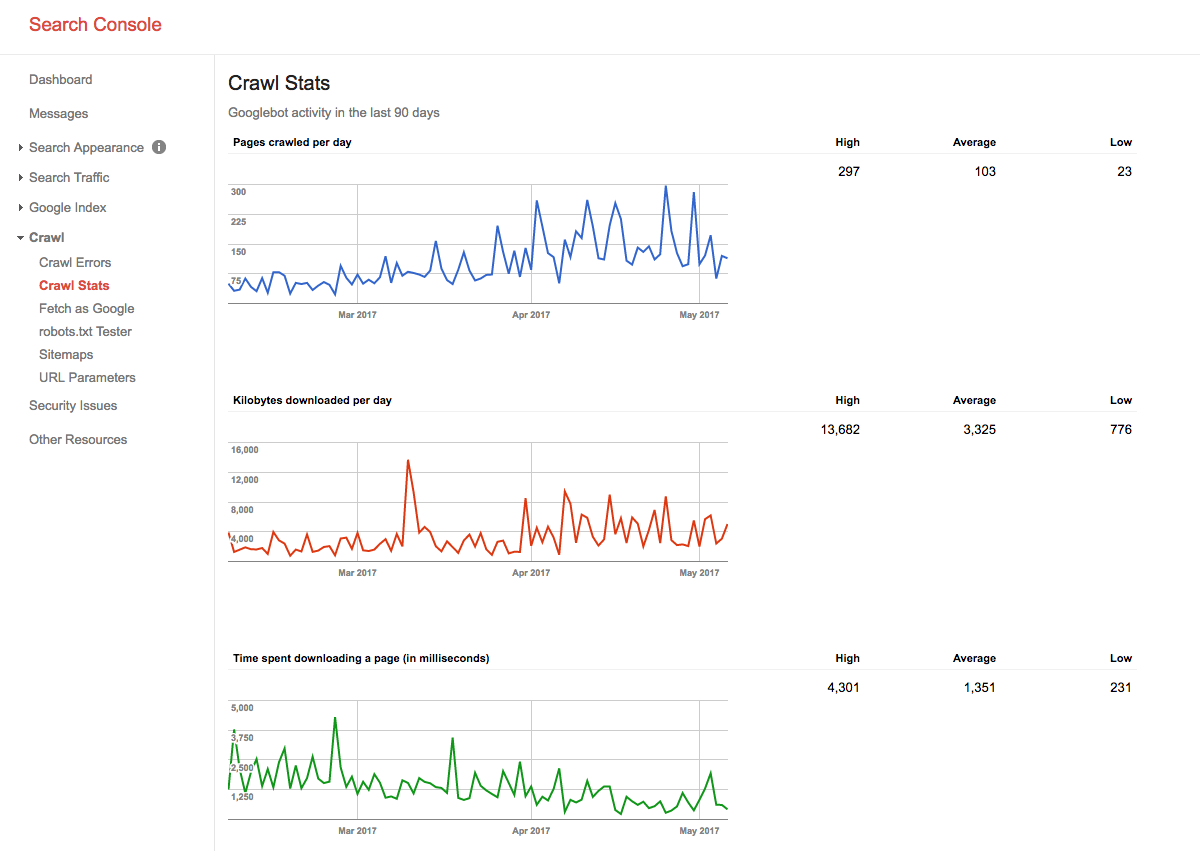Open the robots.txt Tester
The image size is (1200, 851).
click(85, 332)
